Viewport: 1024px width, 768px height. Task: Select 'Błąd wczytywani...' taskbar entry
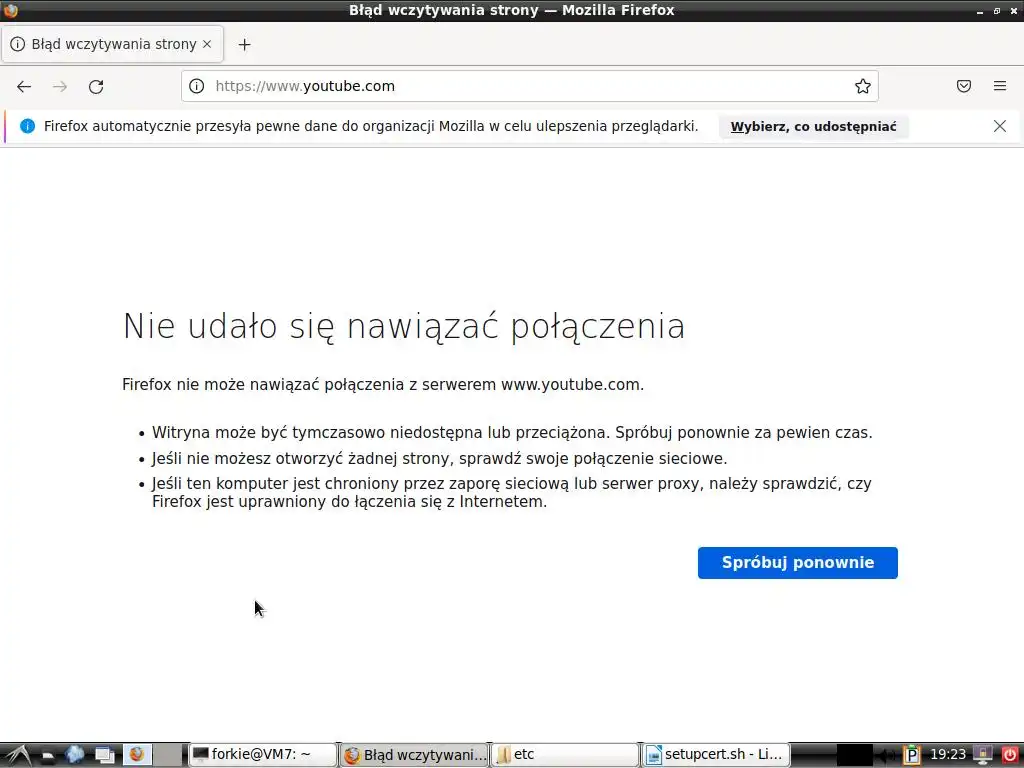[414, 755]
